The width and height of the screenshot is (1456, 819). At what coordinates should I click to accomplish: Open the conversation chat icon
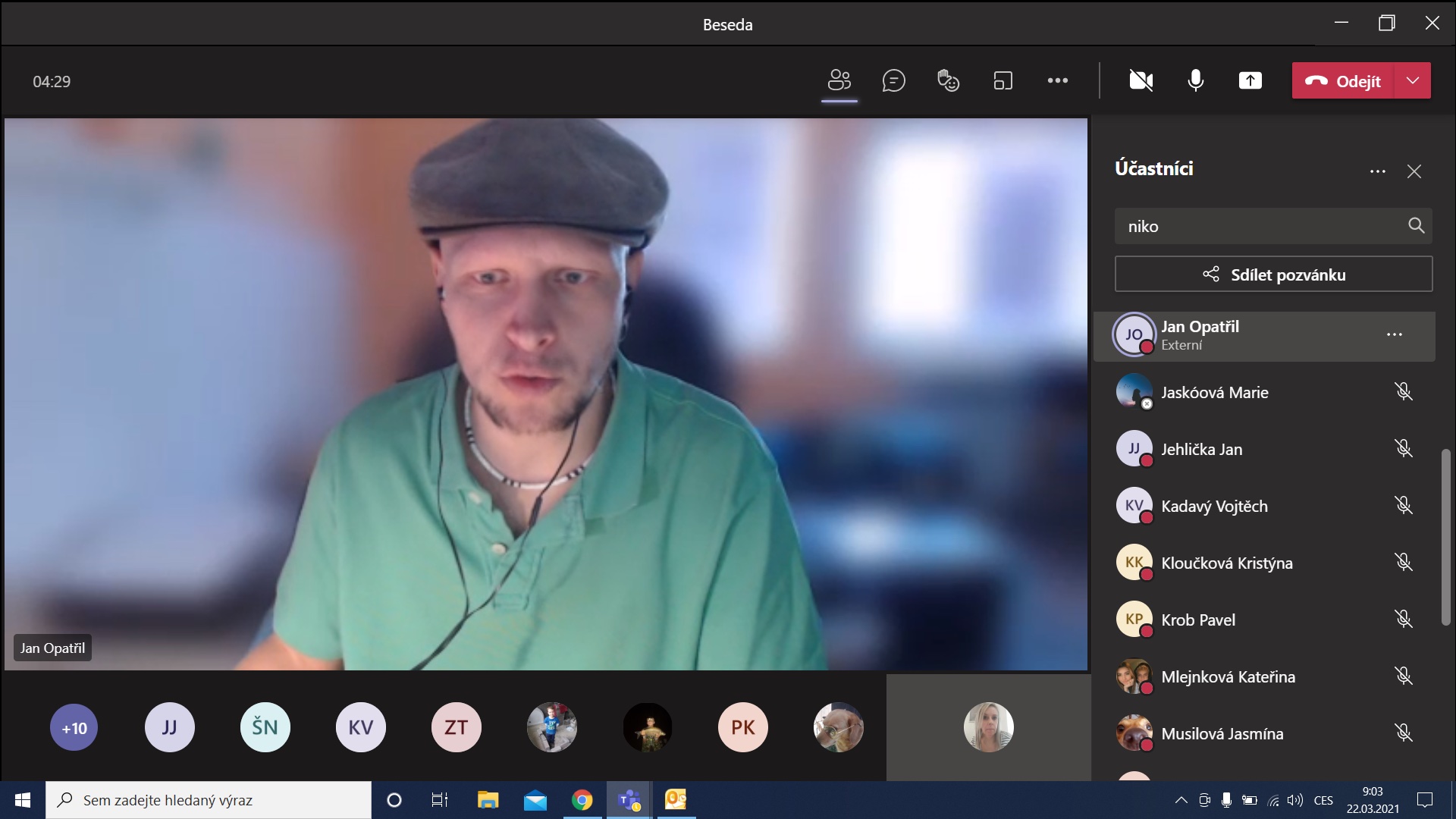click(x=893, y=80)
